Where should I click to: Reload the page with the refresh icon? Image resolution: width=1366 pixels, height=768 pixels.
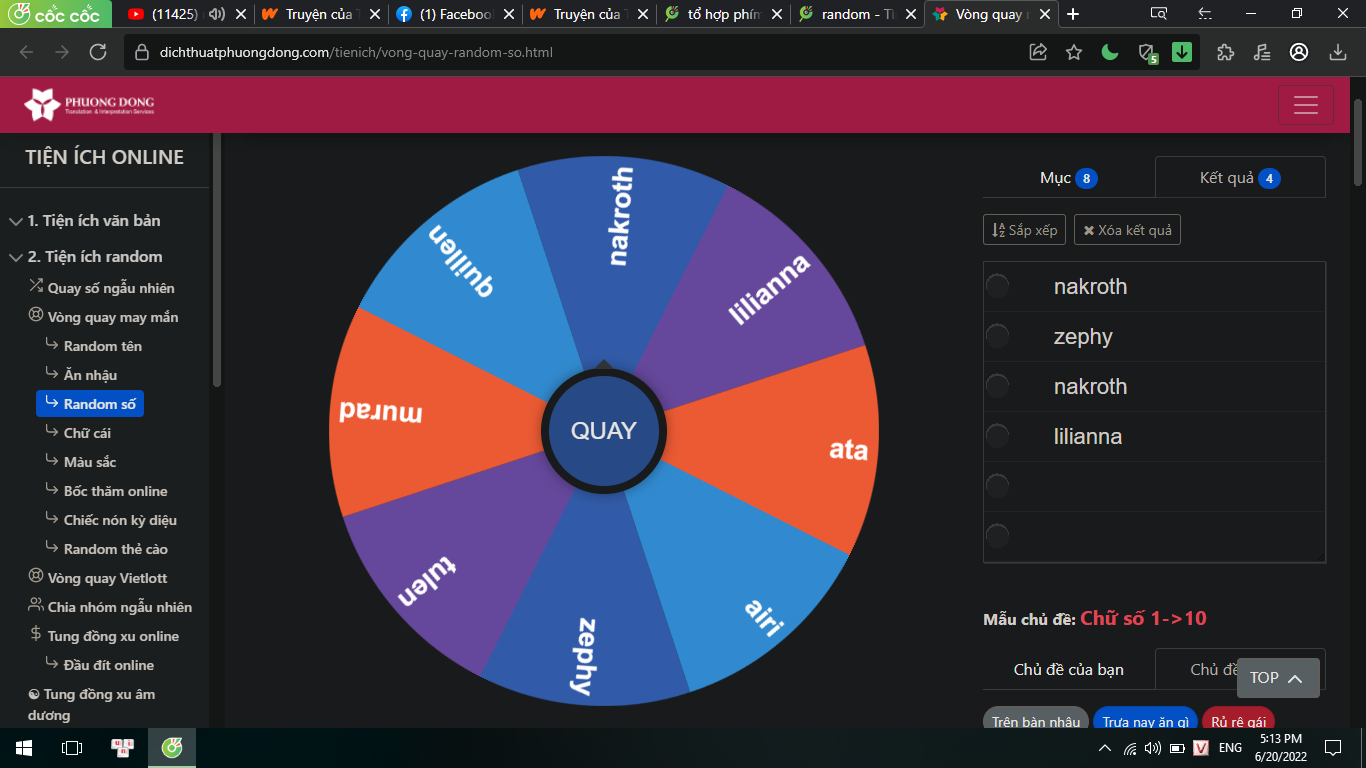pos(98,52)
